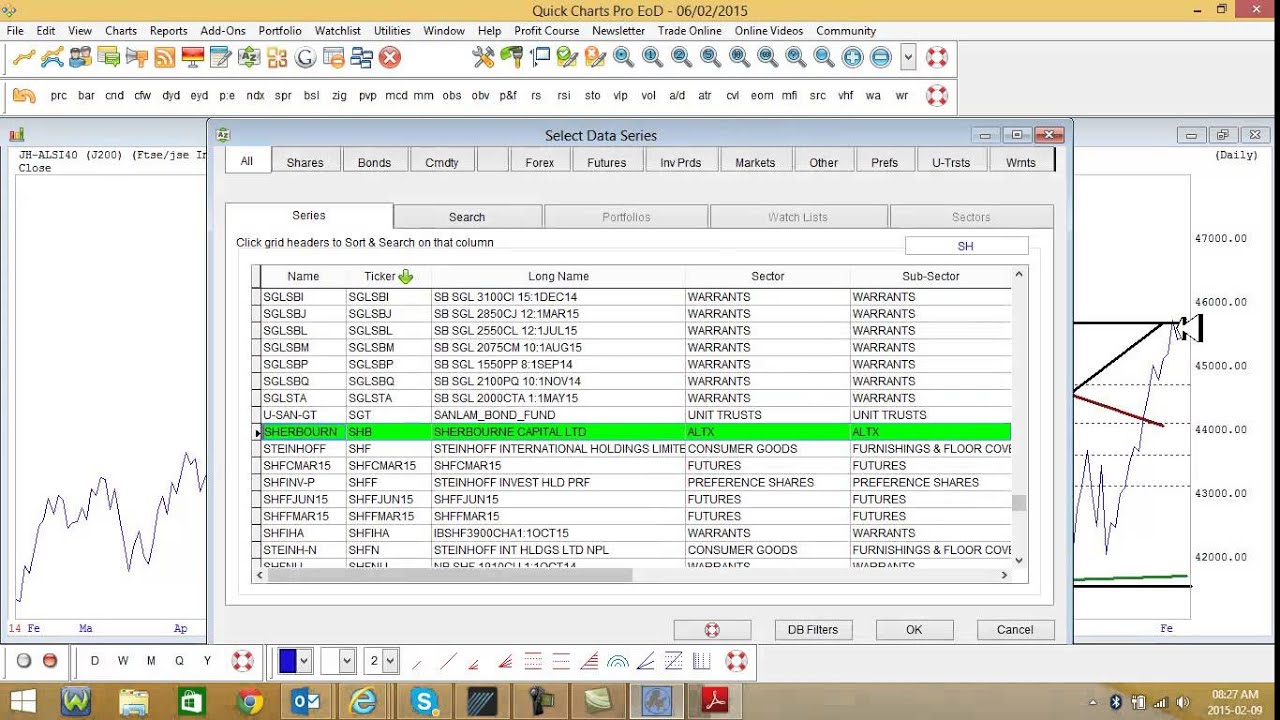Screen dimensions: 1280x720
Task: Switch to the Futures tab
Action: tap(607, 162)
